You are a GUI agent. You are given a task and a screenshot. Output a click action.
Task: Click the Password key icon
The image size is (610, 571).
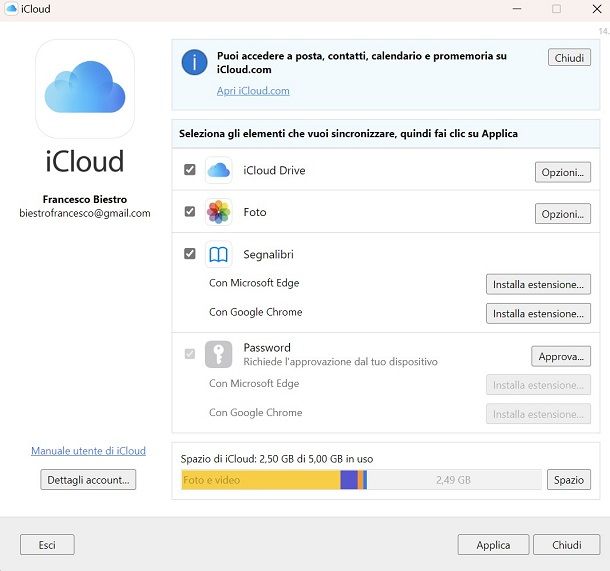(219, 354)
